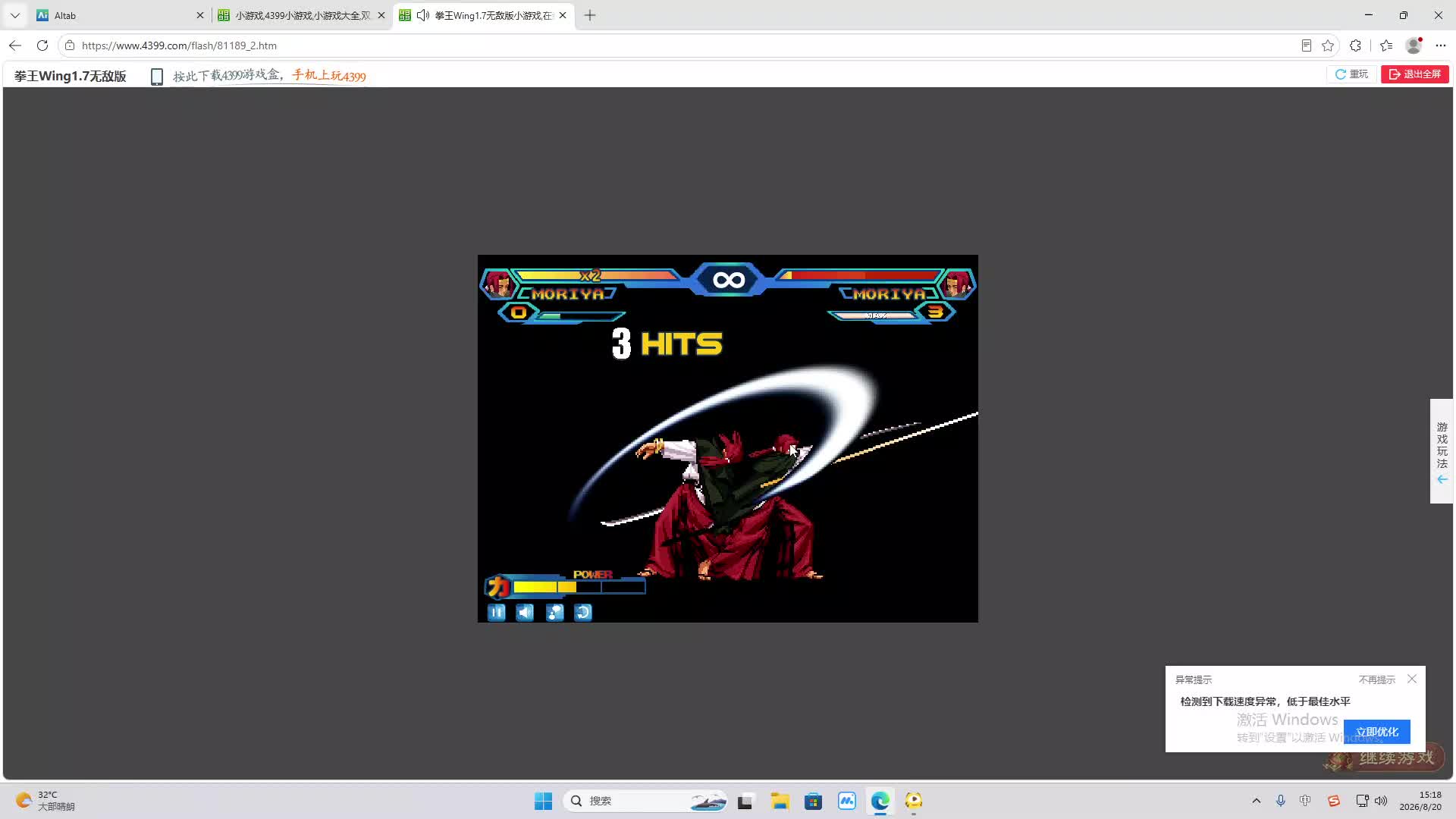Mute the tab via its speaker icon

pyautogui.click(x=423, y=15)
